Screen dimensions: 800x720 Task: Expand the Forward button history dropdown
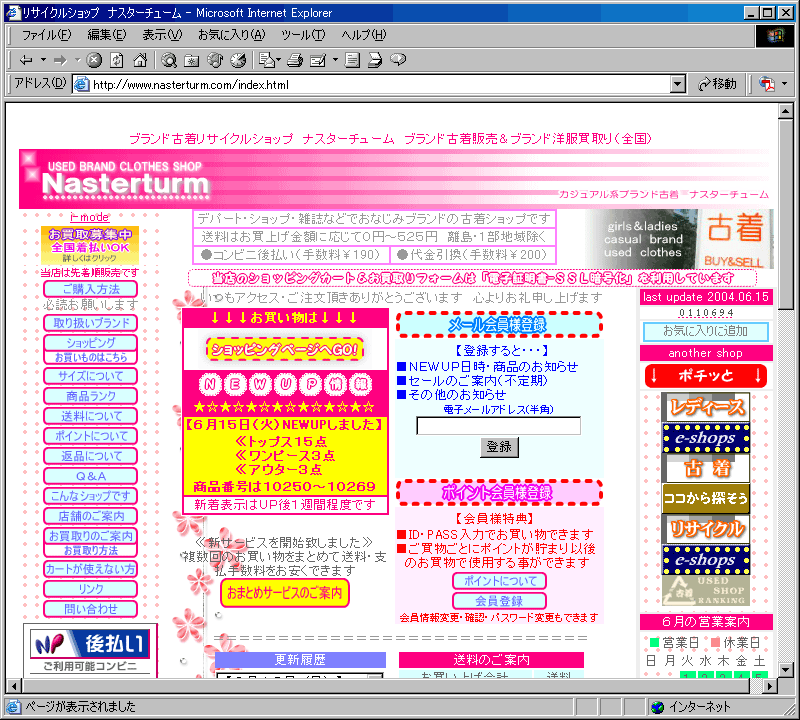click(78, 60)
